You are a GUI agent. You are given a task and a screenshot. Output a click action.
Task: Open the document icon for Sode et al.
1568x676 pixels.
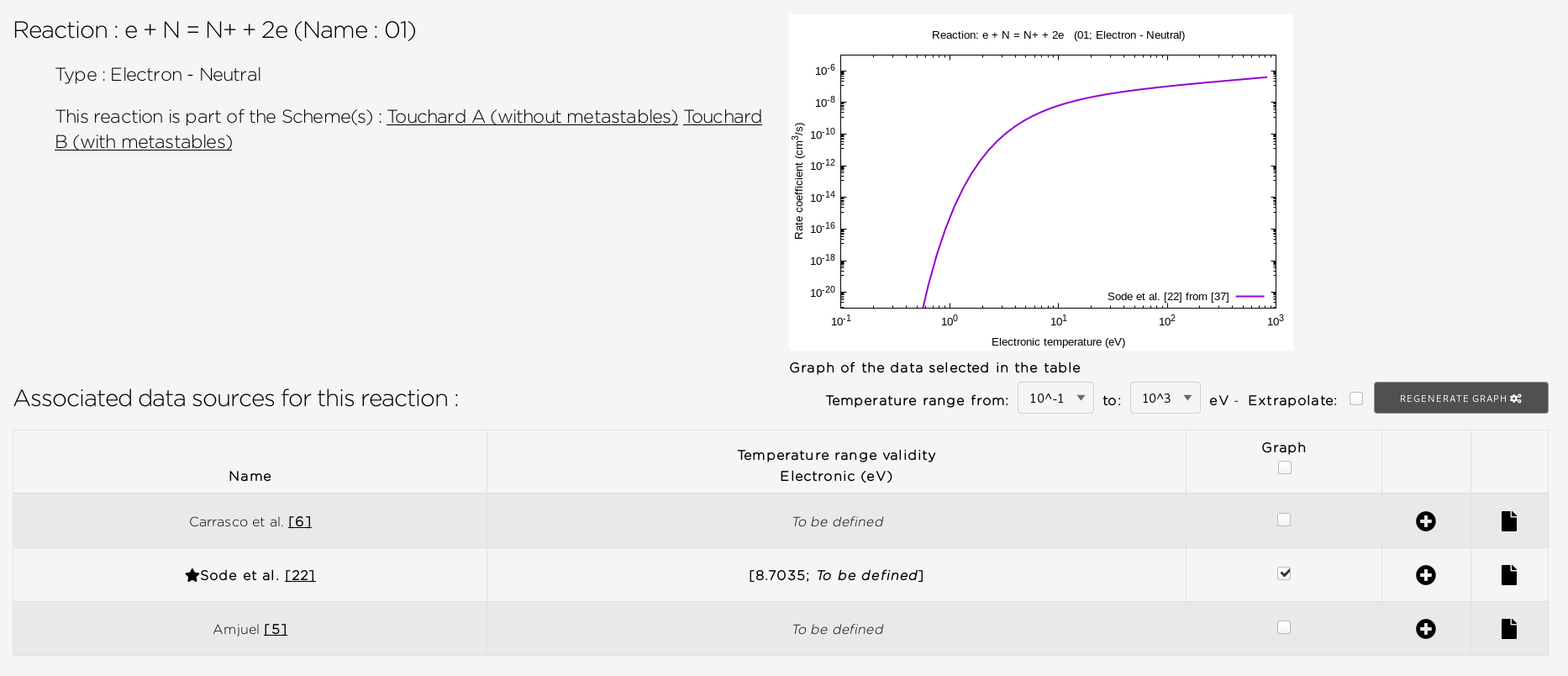coord(1508,575)
